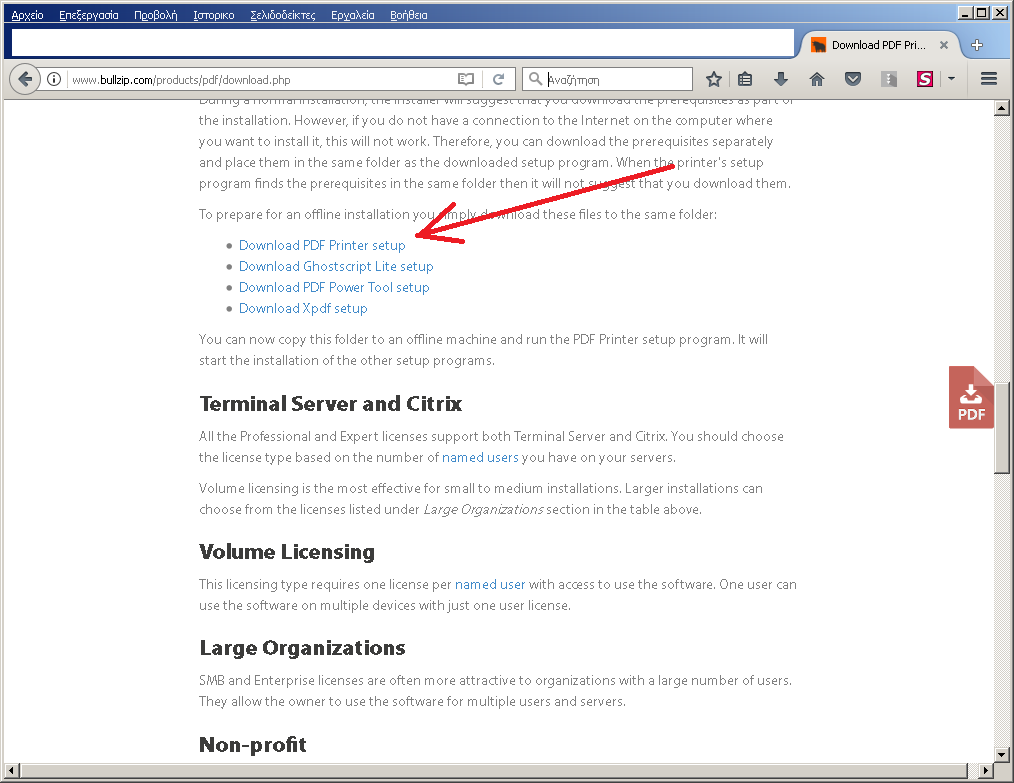Screen dimensions: 1014x783
Task: Select the Download PDF Printer tab
Action: pyautogui.click(x=878, y=45)
